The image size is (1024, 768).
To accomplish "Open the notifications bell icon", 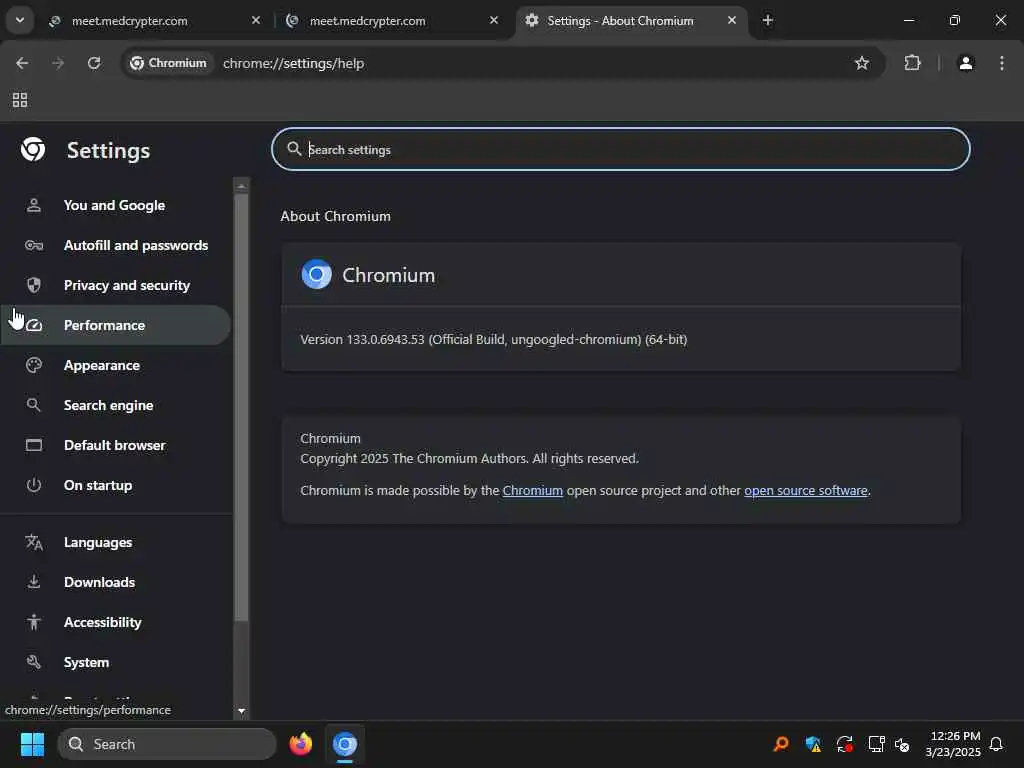I will (x=996, y=744).
